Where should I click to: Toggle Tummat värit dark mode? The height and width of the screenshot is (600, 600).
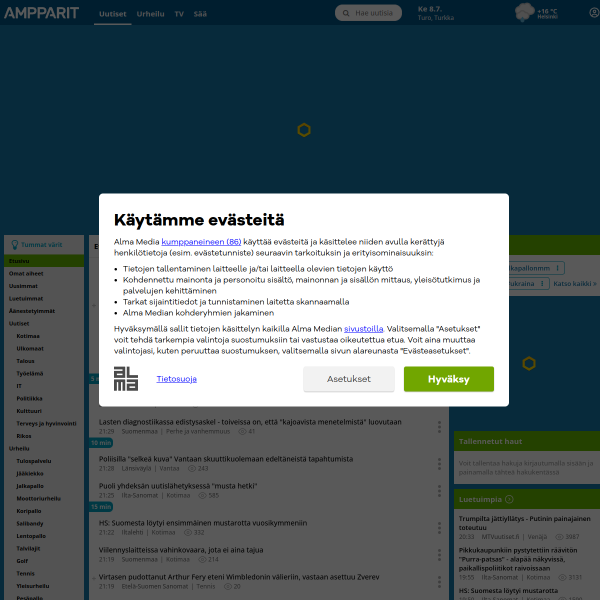coord(41,245)
